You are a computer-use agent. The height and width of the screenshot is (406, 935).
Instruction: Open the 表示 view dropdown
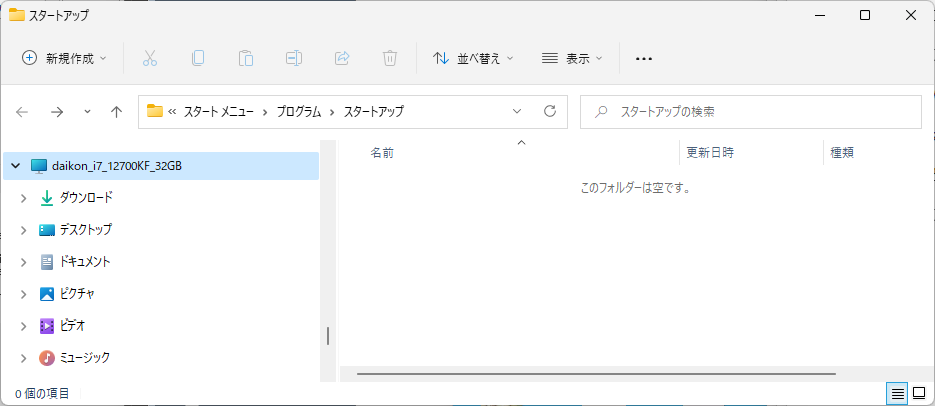(x=572, y=58)
